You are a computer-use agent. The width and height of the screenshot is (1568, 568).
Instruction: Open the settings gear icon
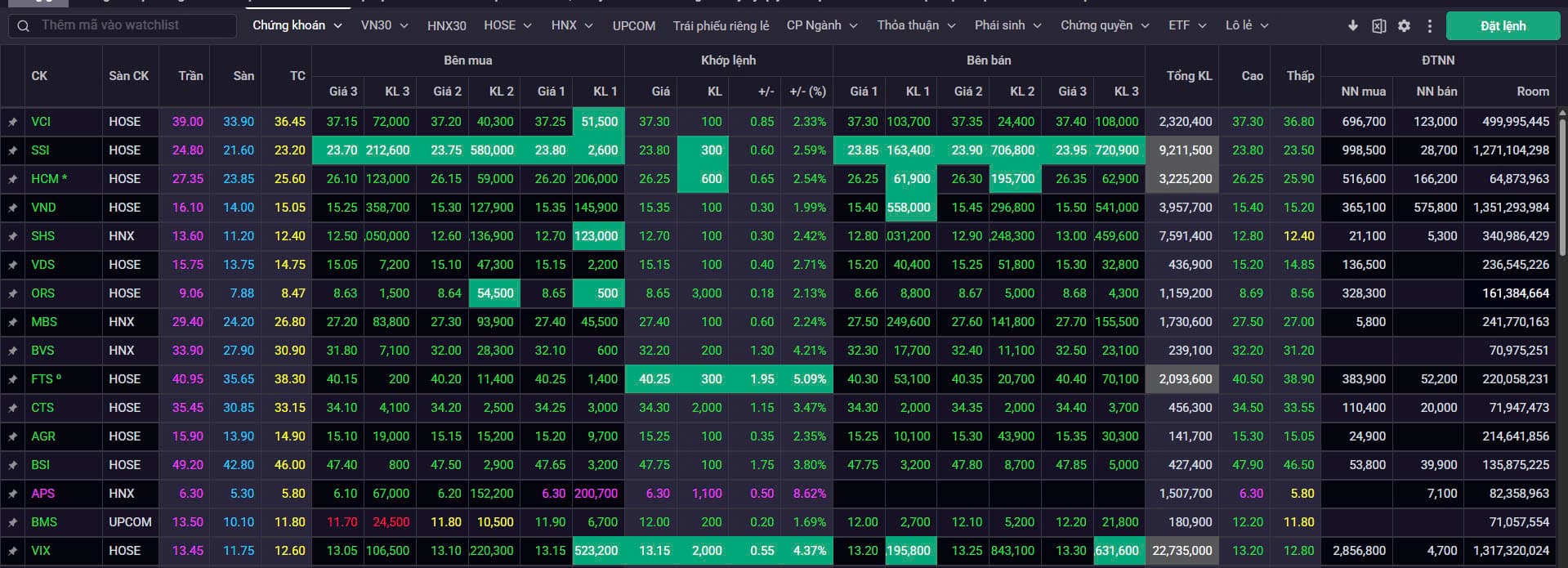(x=1404, y=25)
